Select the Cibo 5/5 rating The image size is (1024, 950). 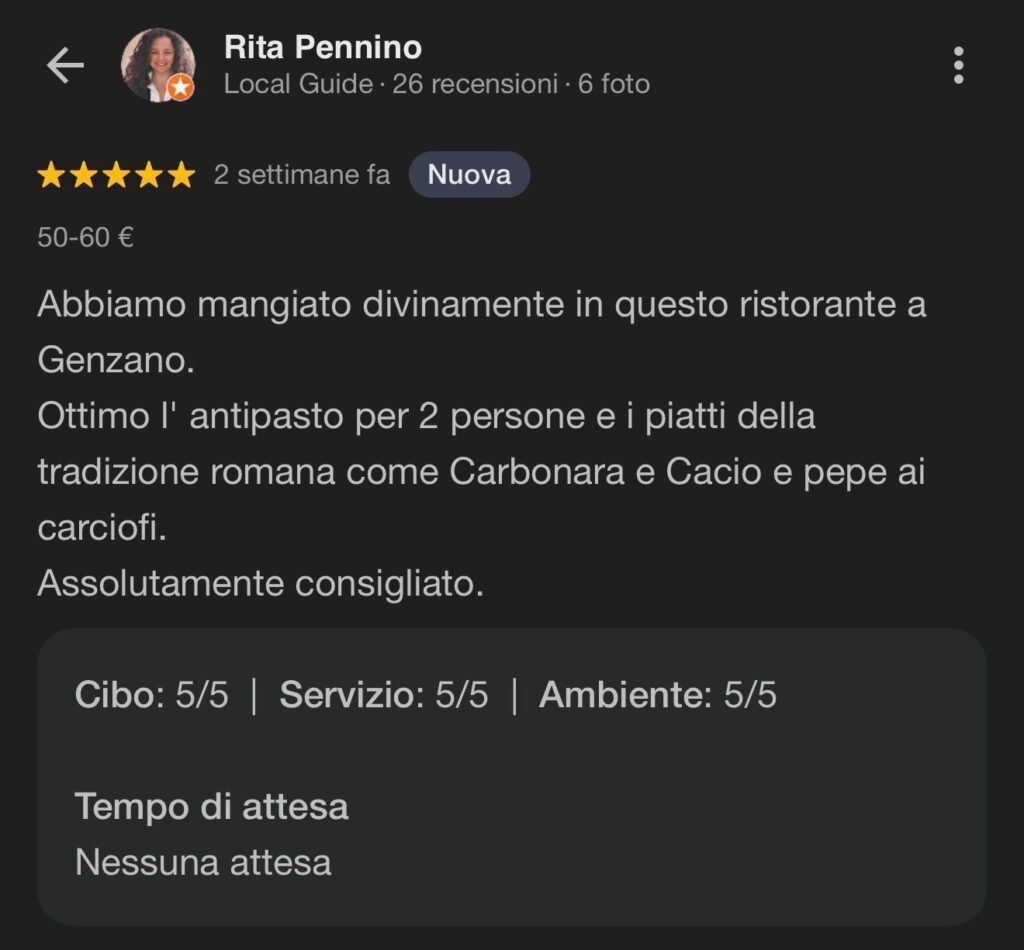coord(151,695)
